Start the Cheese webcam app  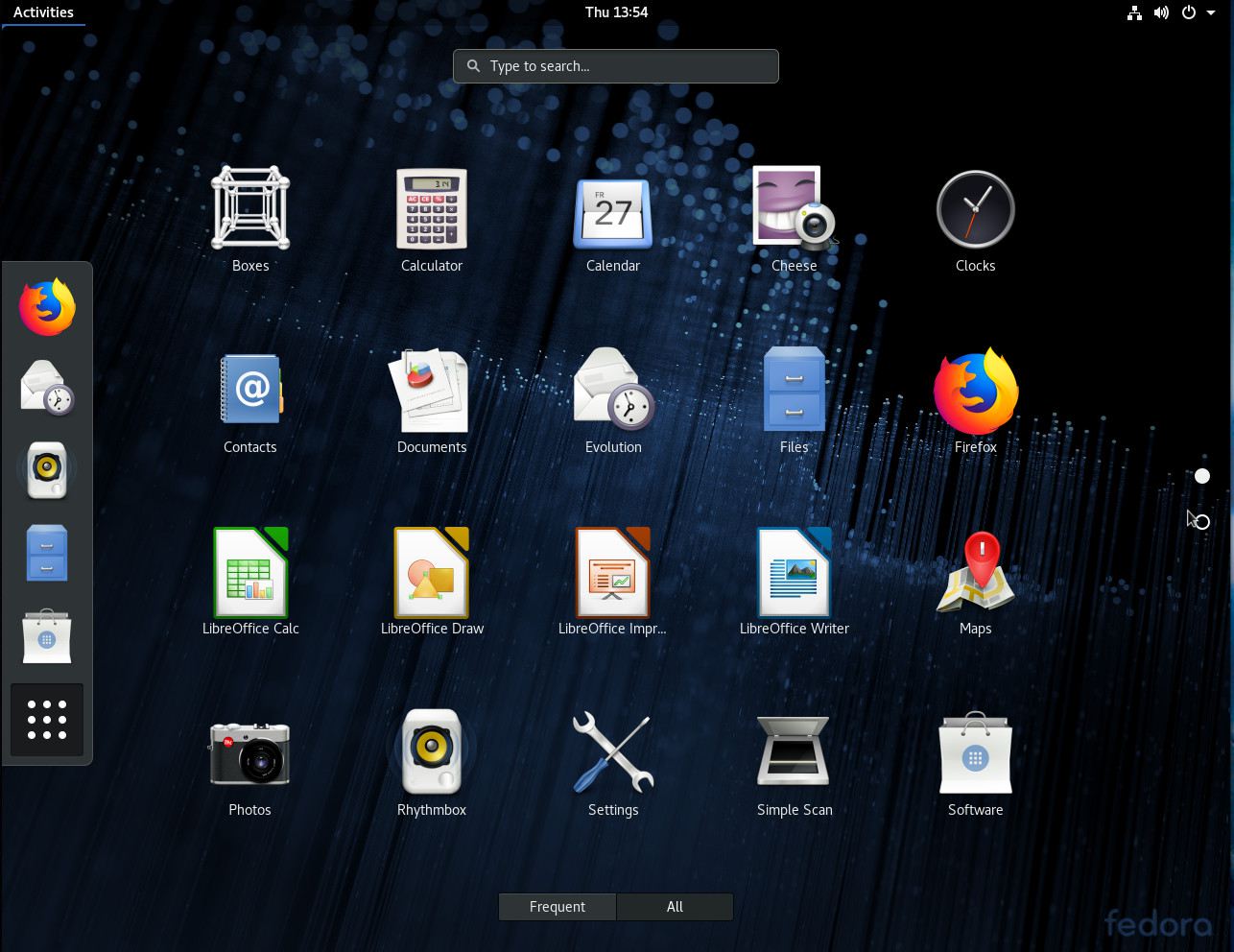pyautogui.click(x=795, y=220)
